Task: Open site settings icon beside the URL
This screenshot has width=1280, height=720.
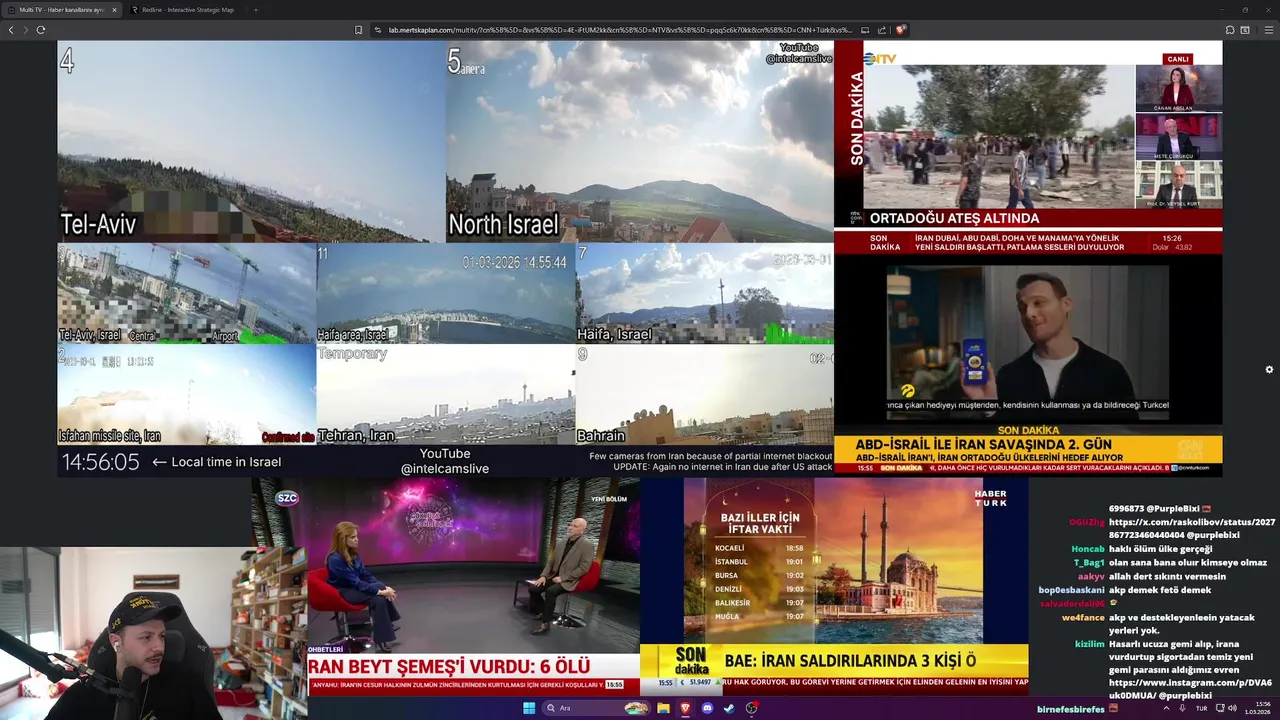Action: [379, 30]
